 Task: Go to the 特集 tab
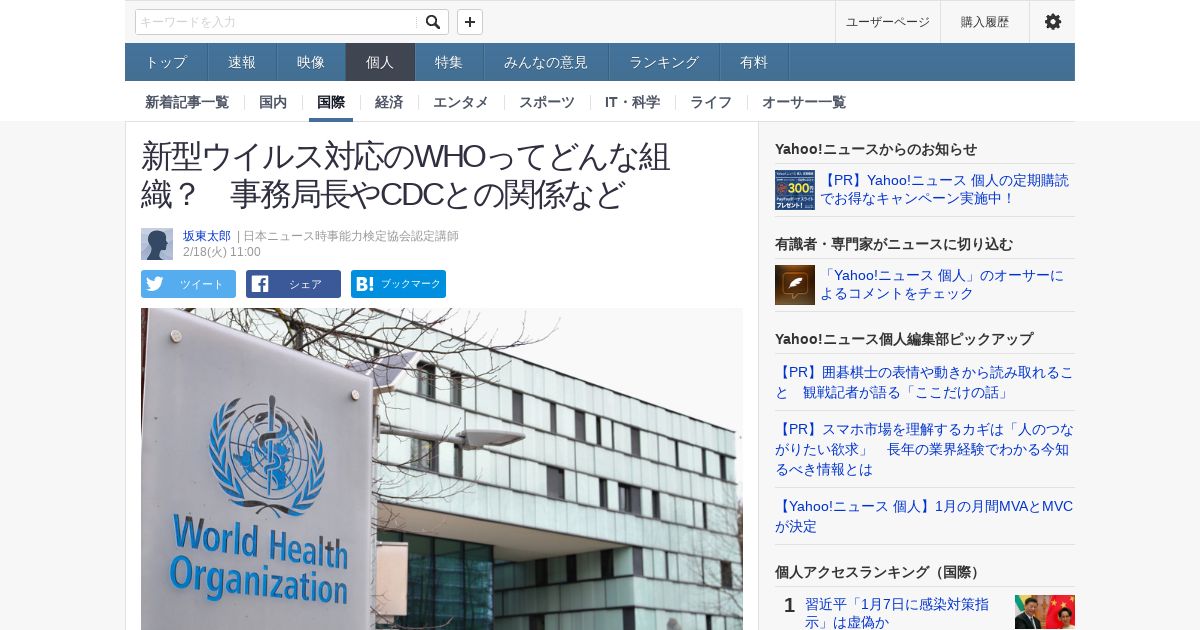click(x=449, y=62)
